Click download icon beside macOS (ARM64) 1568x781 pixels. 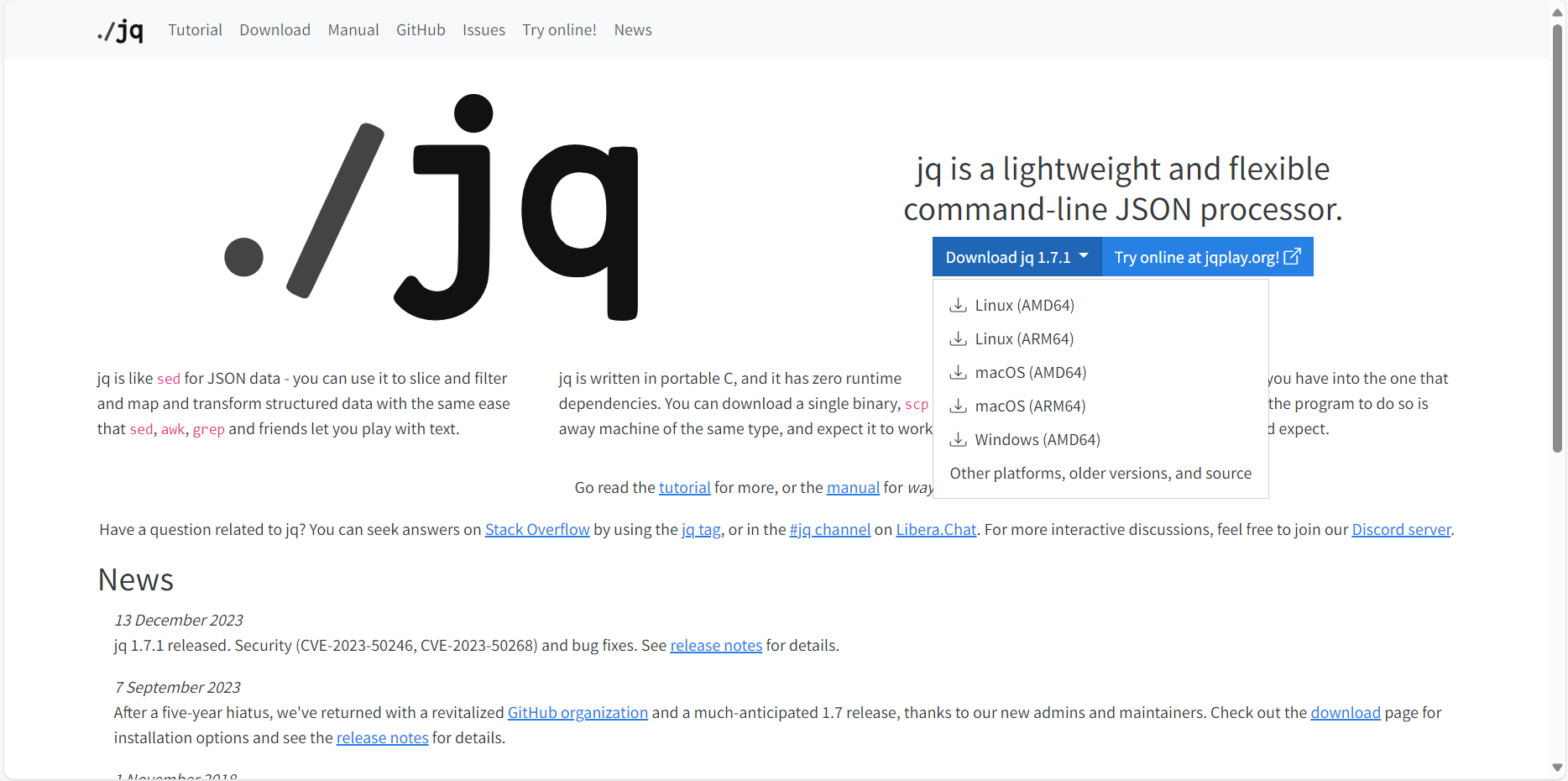[x=958, y=406]
